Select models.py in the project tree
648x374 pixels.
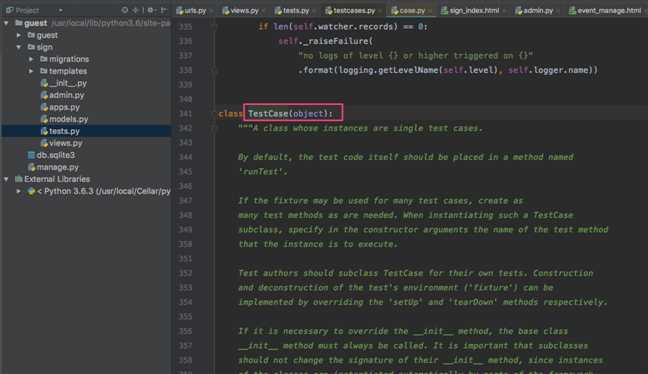pyautogui.click(x=64, y=119)
